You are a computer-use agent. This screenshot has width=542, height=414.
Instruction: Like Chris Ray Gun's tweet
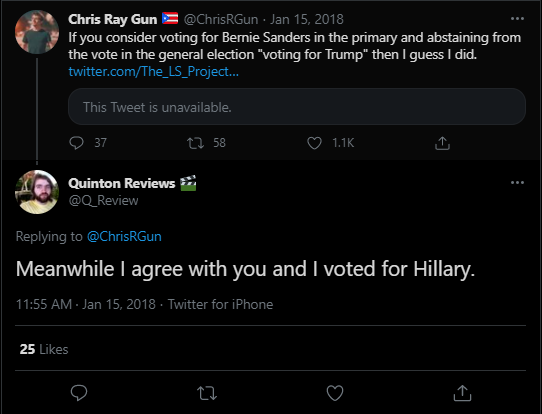[314, 143]
